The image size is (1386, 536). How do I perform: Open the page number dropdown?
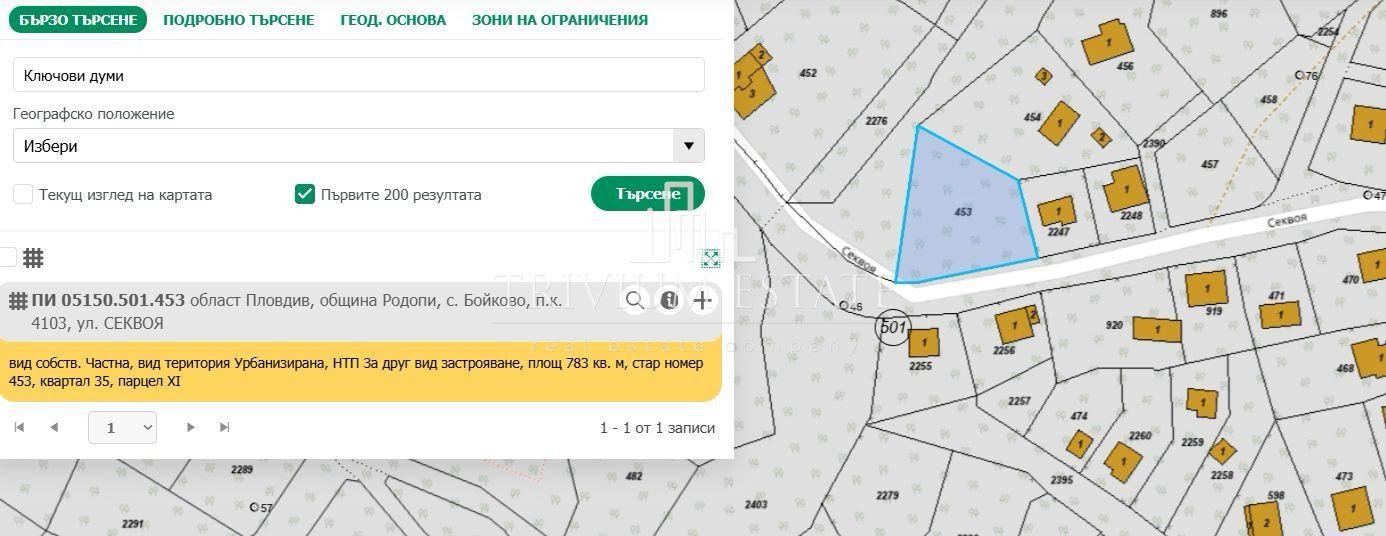tap(122, 427)
